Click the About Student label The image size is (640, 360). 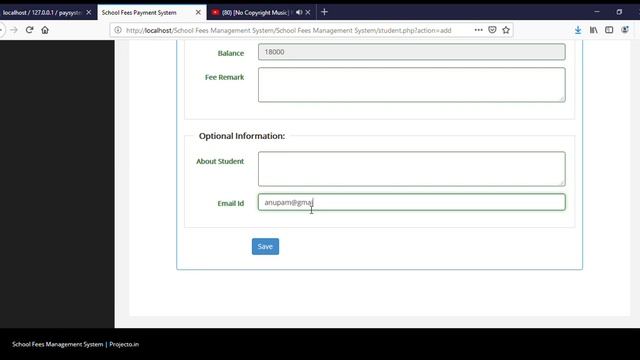[x=220, y=161]
